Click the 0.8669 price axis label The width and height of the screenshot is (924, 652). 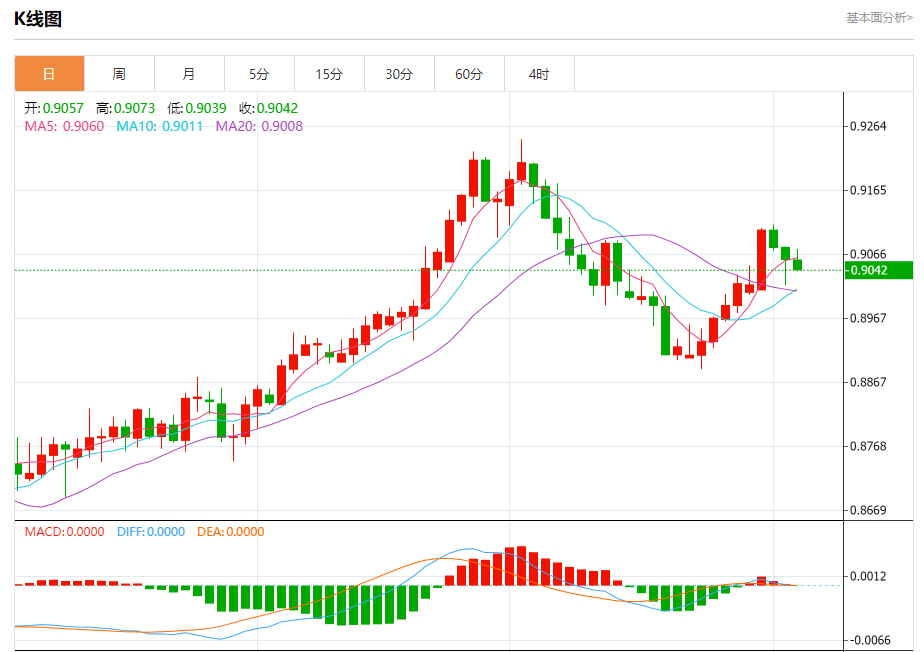[868, 510]
